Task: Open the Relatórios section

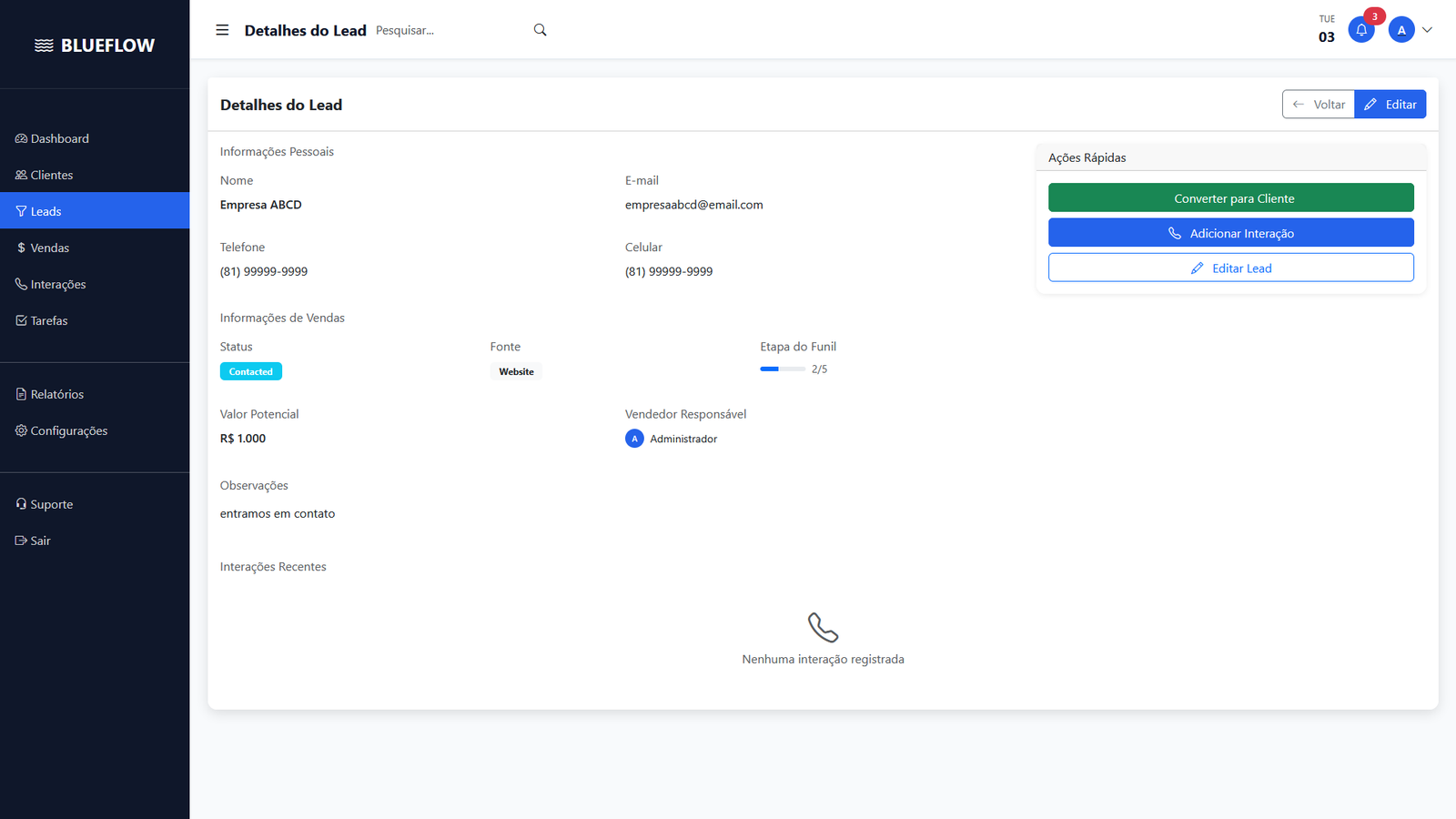Action: click(x=56, y=393)
